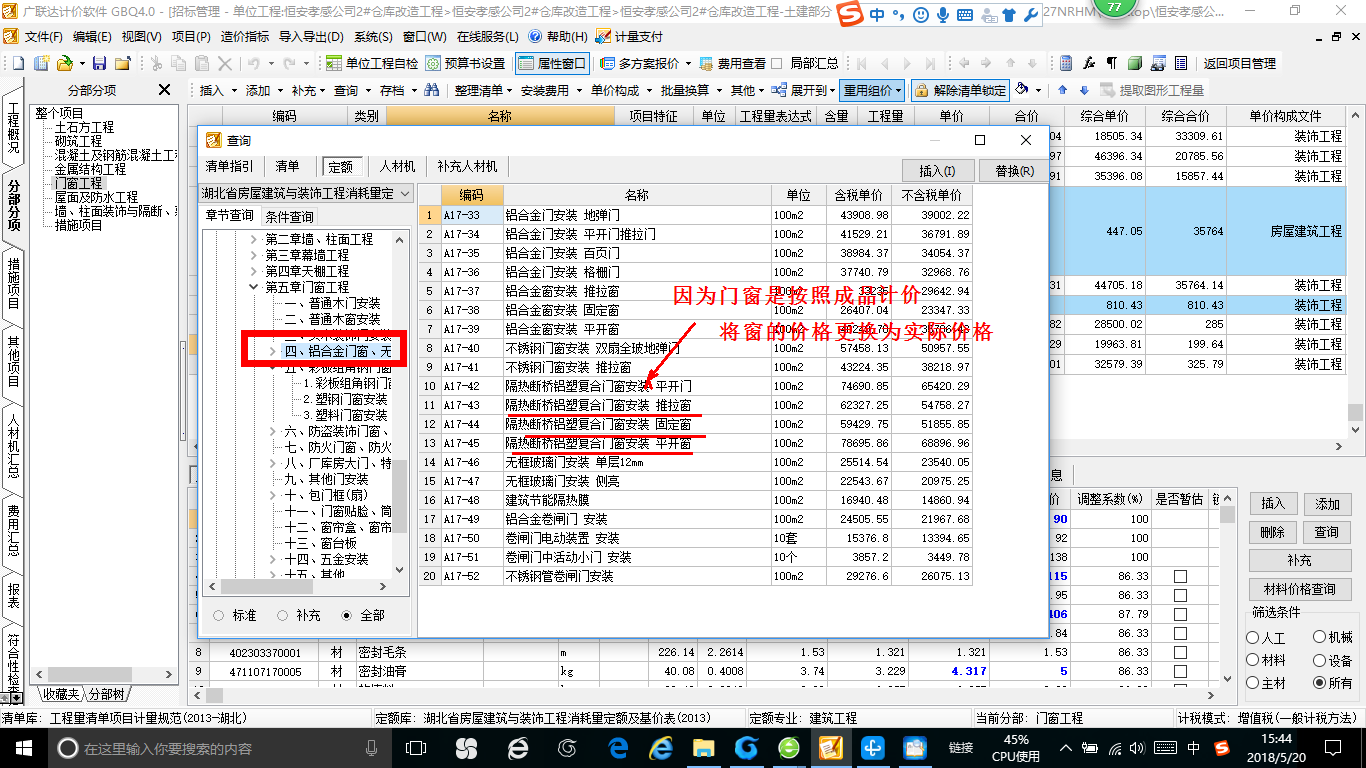This screenshot has width=1366, height=768.
Task: Click the fx formula icon
Action: click(1089, 63)
